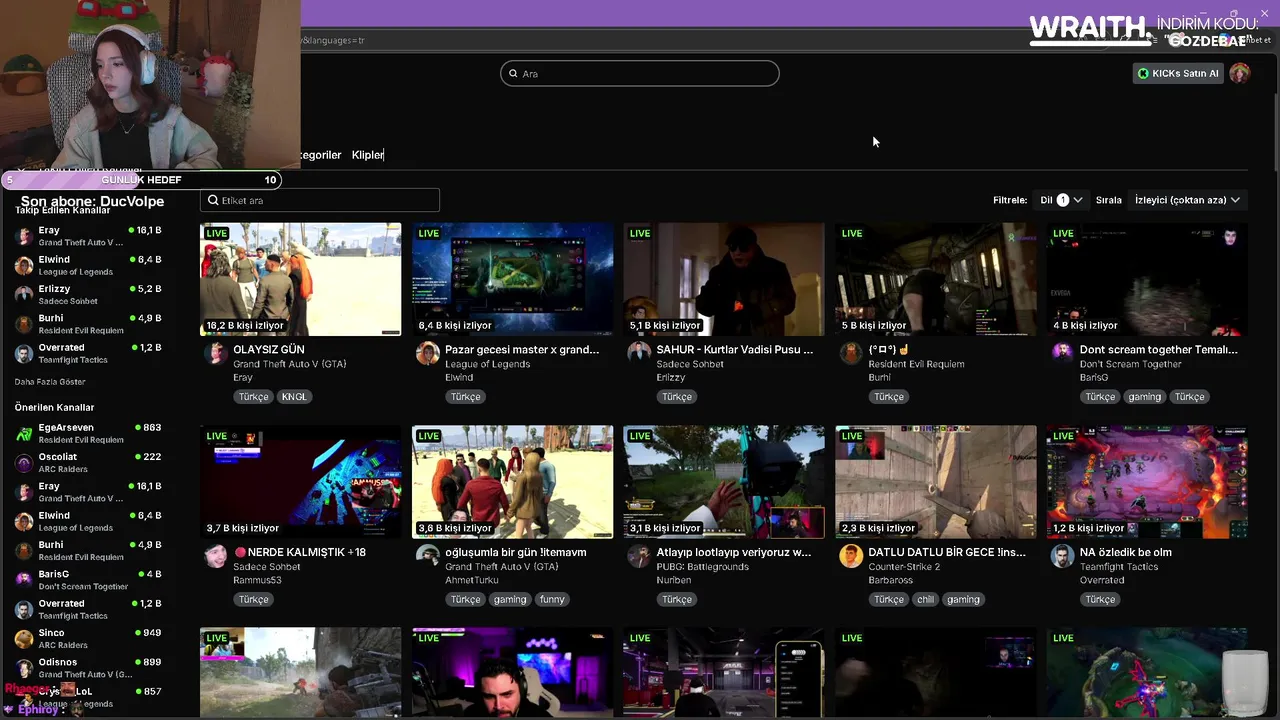This screenshot has width=1280, height=720.
Task: Open Rammus53 avatar under NERDE KALMIŞTIK stream
Action: (216, 556)
